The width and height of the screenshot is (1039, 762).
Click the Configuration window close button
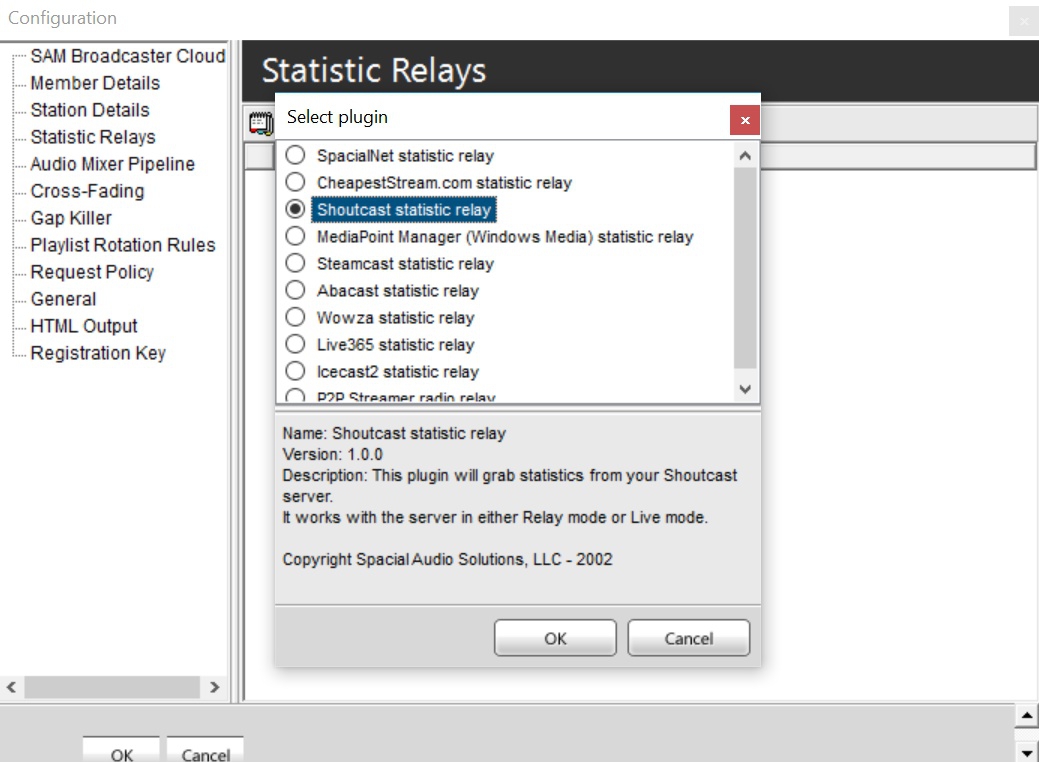point(1024,21)
